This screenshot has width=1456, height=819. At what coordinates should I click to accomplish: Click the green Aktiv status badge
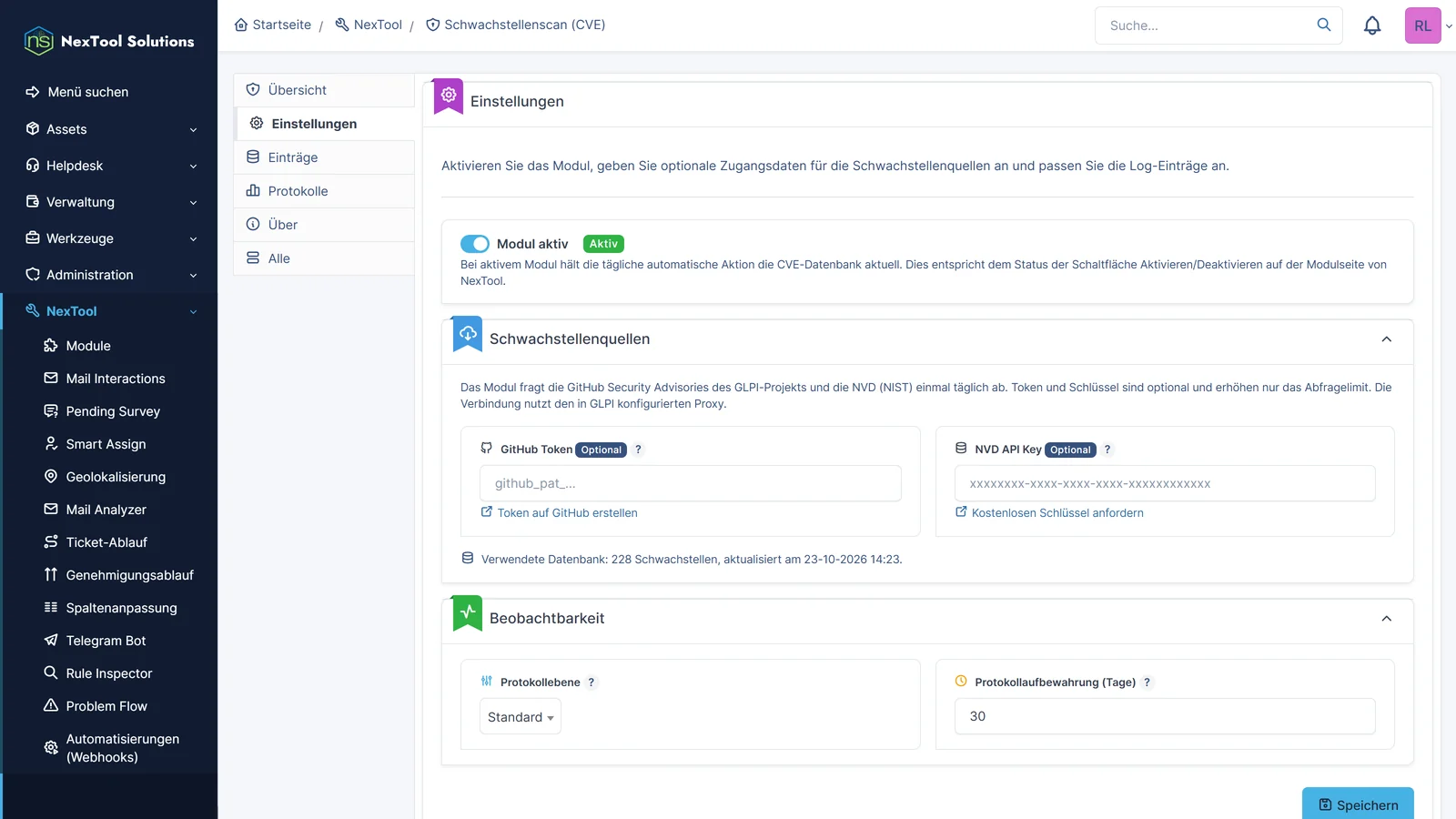[x=603, y=244]
